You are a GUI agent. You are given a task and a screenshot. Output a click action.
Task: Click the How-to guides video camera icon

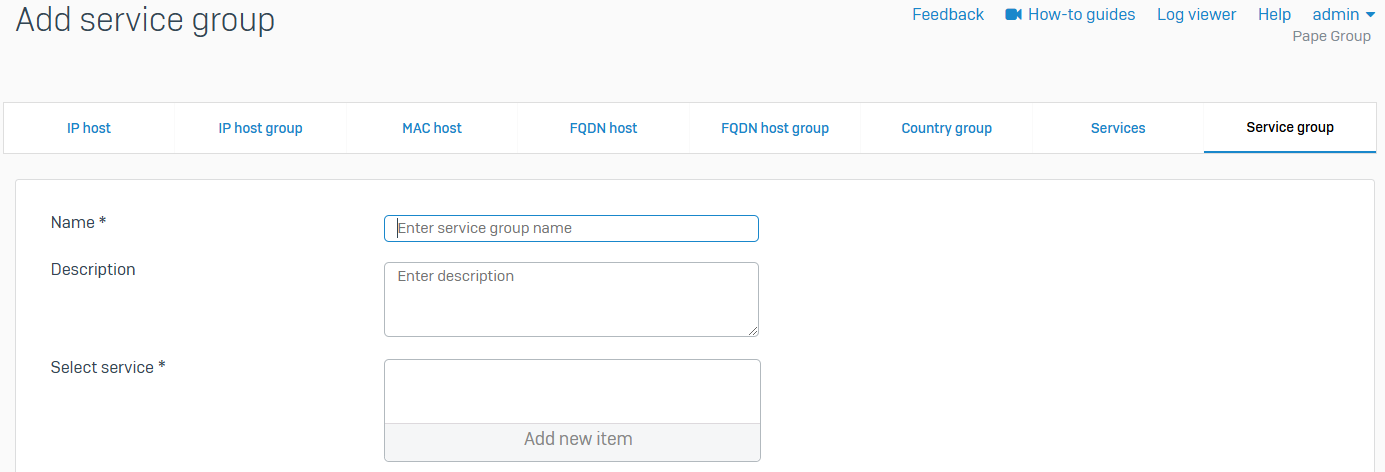click(x=1014, y=15)
